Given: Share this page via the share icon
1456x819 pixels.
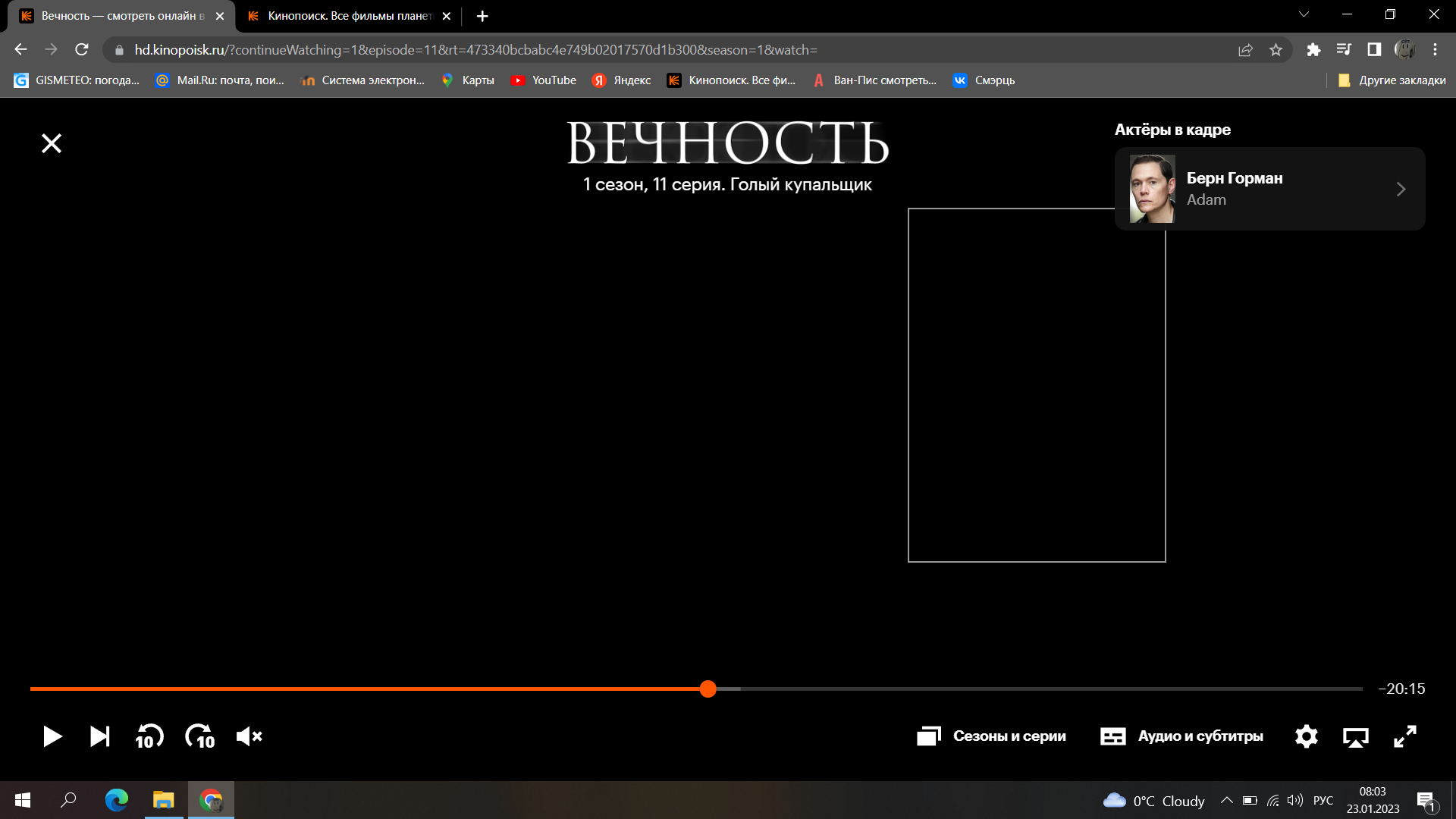Looking at the screenshot, I should click(1245, 50).
